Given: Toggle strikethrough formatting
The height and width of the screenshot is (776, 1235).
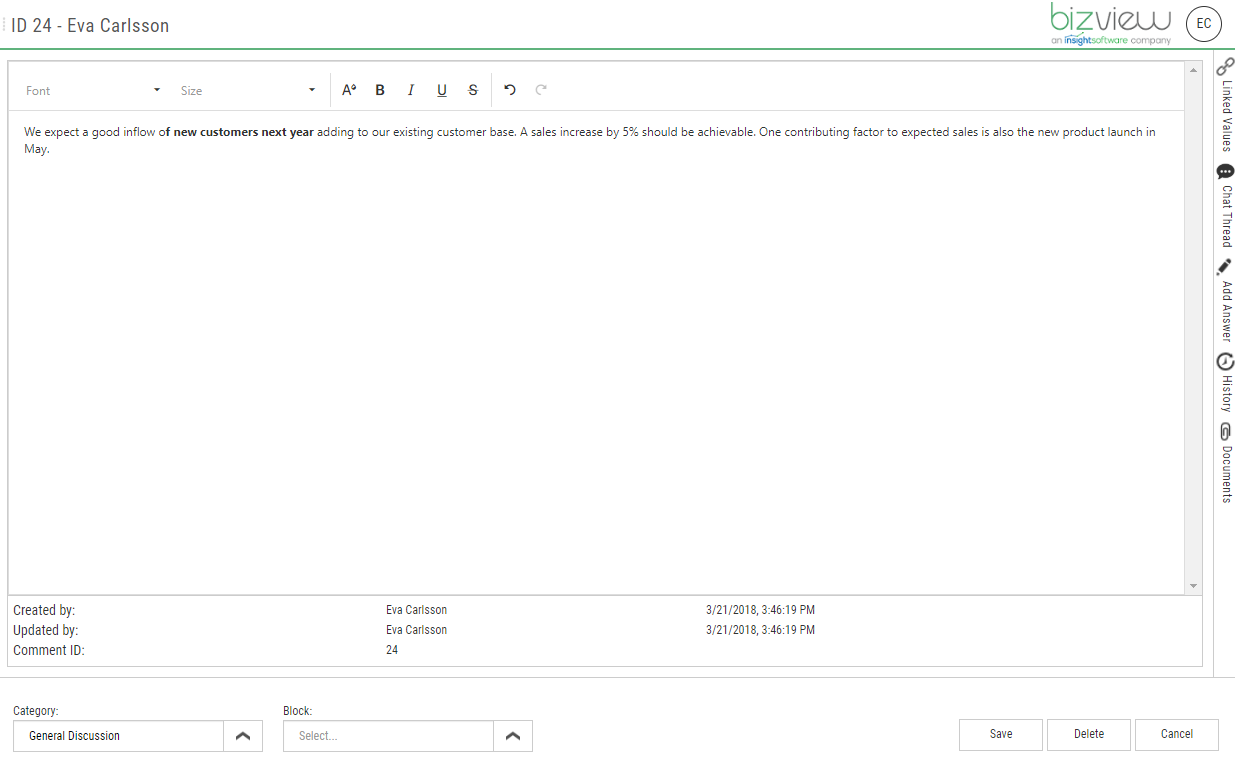Looking at the screenshot, I should (472, 90).
